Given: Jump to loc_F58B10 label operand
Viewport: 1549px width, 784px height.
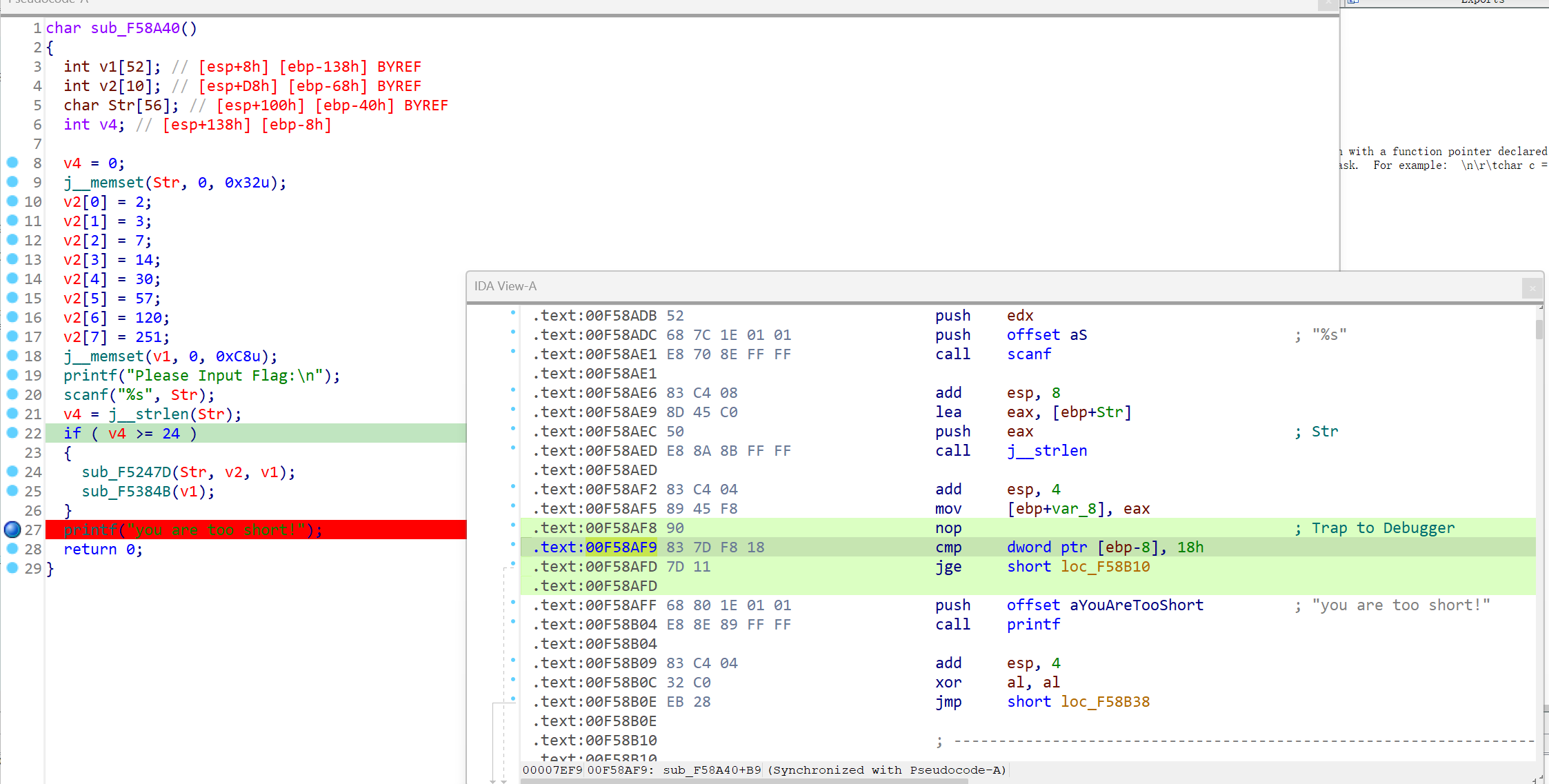Looking at the screenshot, I should (x=1105, y=567).
